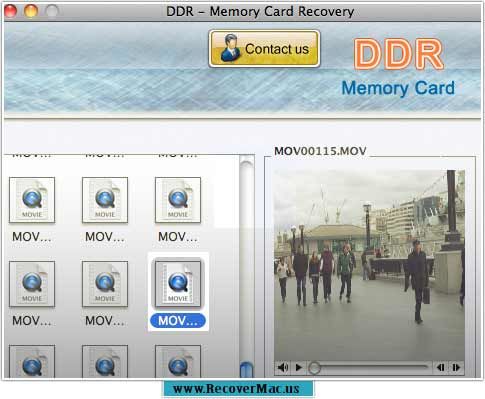Click the Contact us button
The width and height of the screenshot is (485, 399).
pyautogui.click(x=264, y=49)
